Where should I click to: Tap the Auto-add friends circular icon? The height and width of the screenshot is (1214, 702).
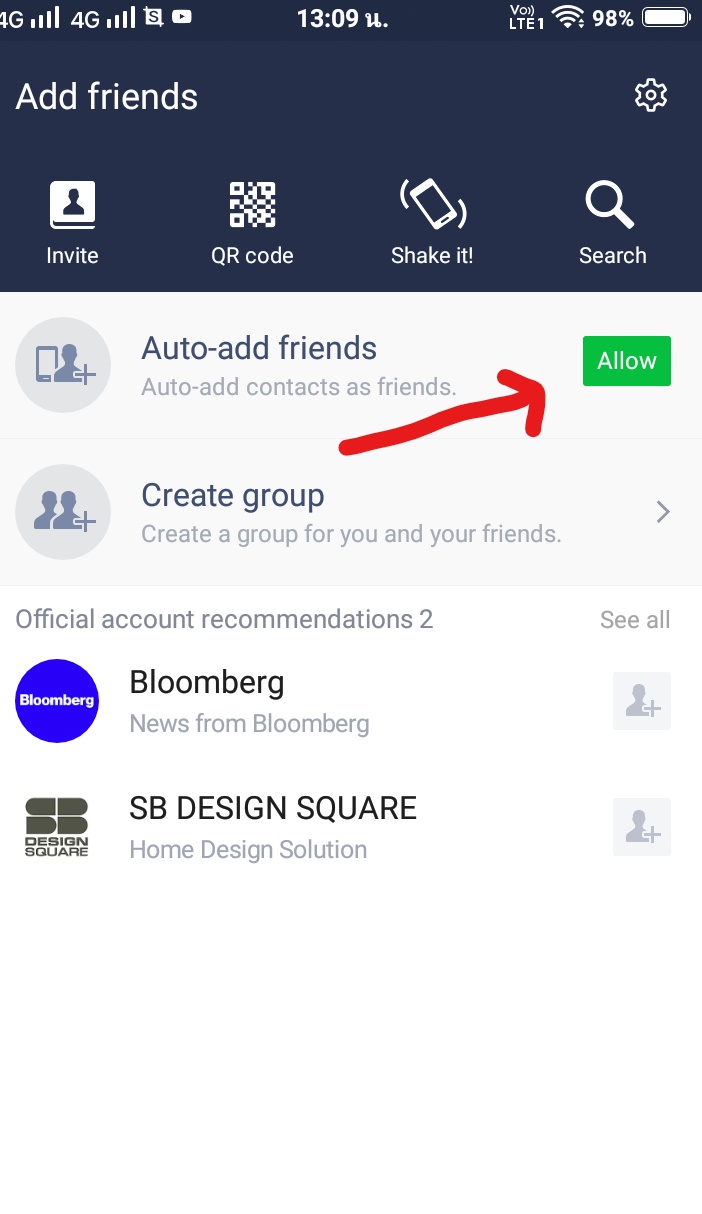pos(63,366)
